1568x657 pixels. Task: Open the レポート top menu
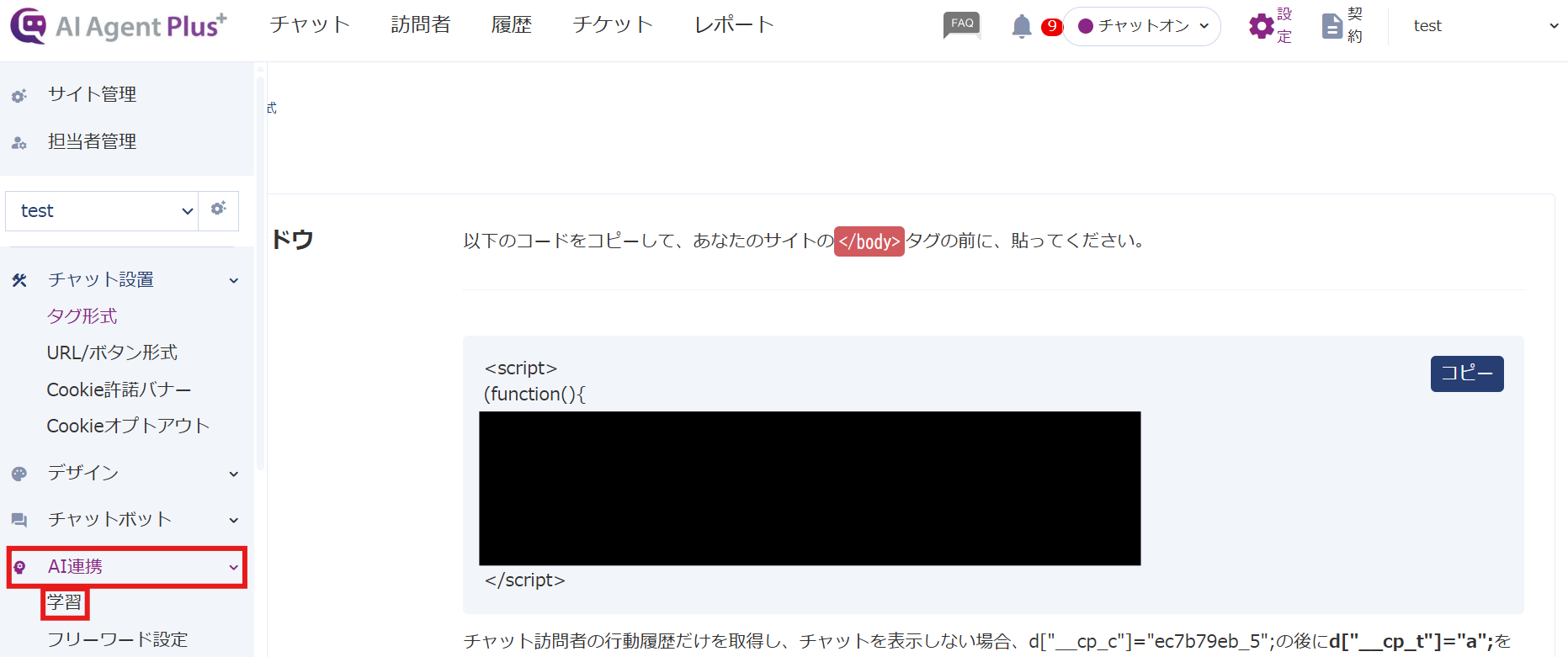point(734,24)
